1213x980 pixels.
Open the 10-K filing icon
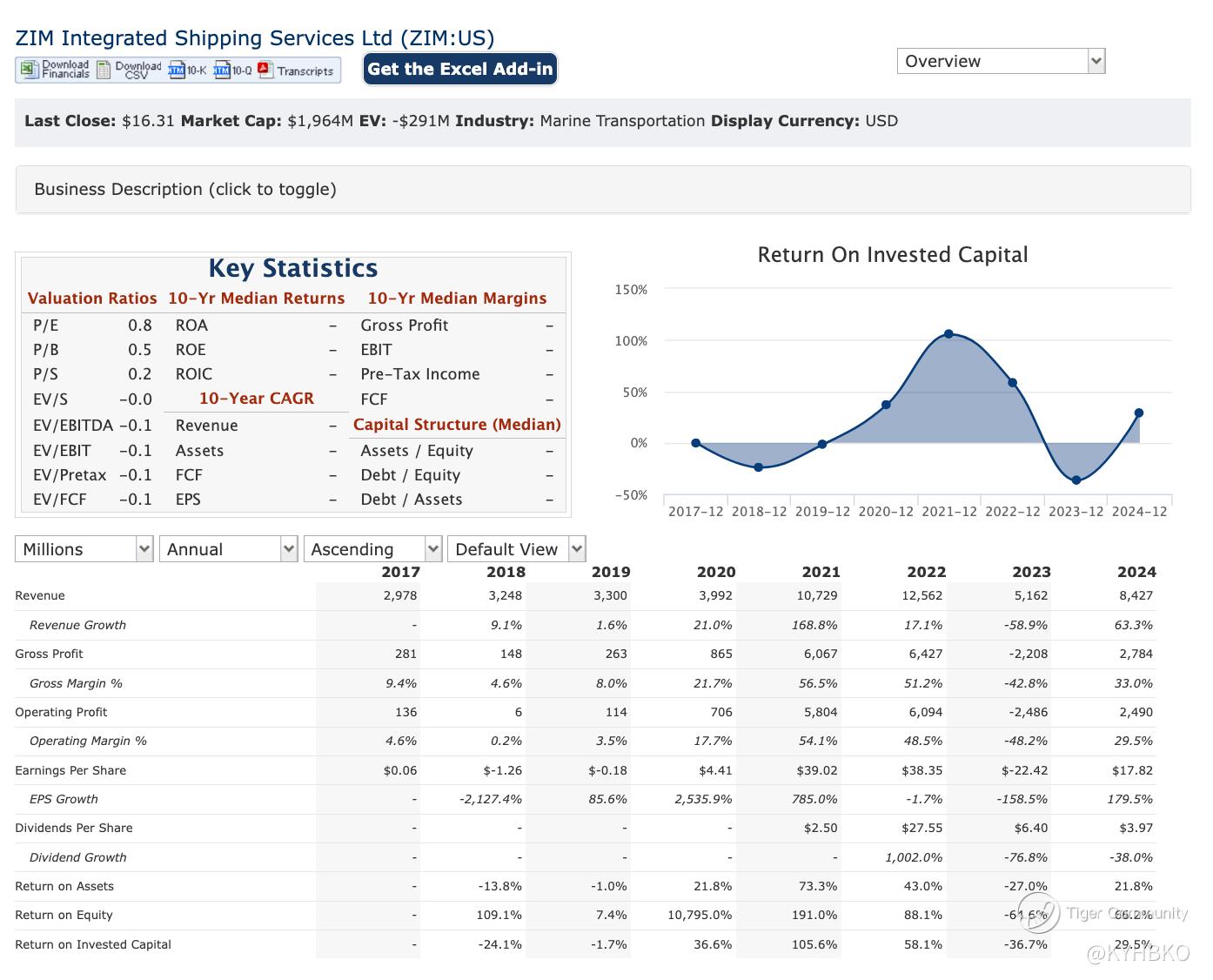tap(177, 70)
